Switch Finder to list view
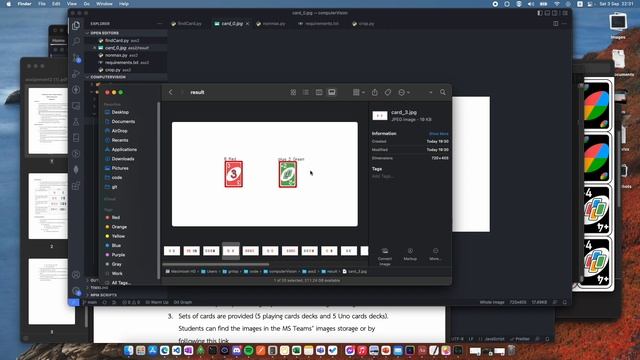The width and height of the screenshot is (640, 360). (306, 92)
